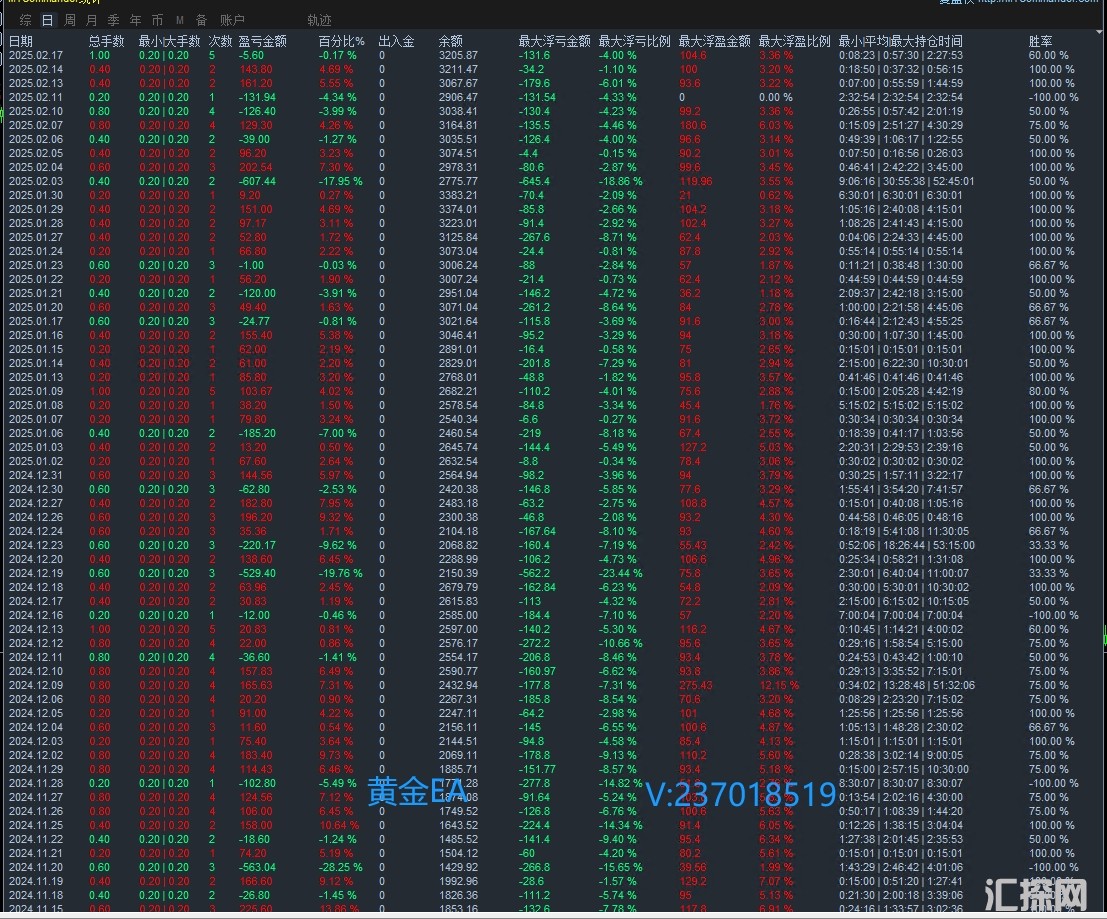This screenshot has width=1107, height=919.
Task: Switch to the 账户 account tab
Action: [232, 20]
